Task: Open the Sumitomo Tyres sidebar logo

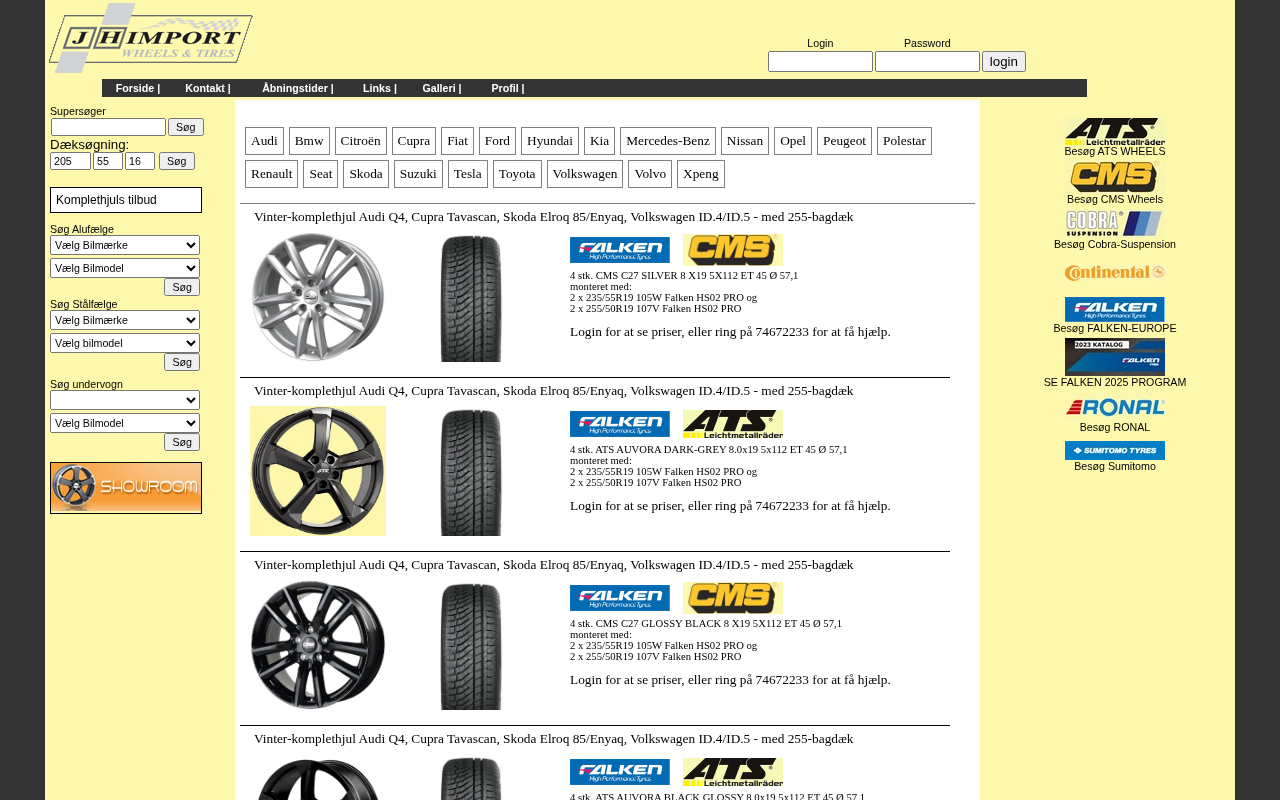Action: [x=1115, y=450]
